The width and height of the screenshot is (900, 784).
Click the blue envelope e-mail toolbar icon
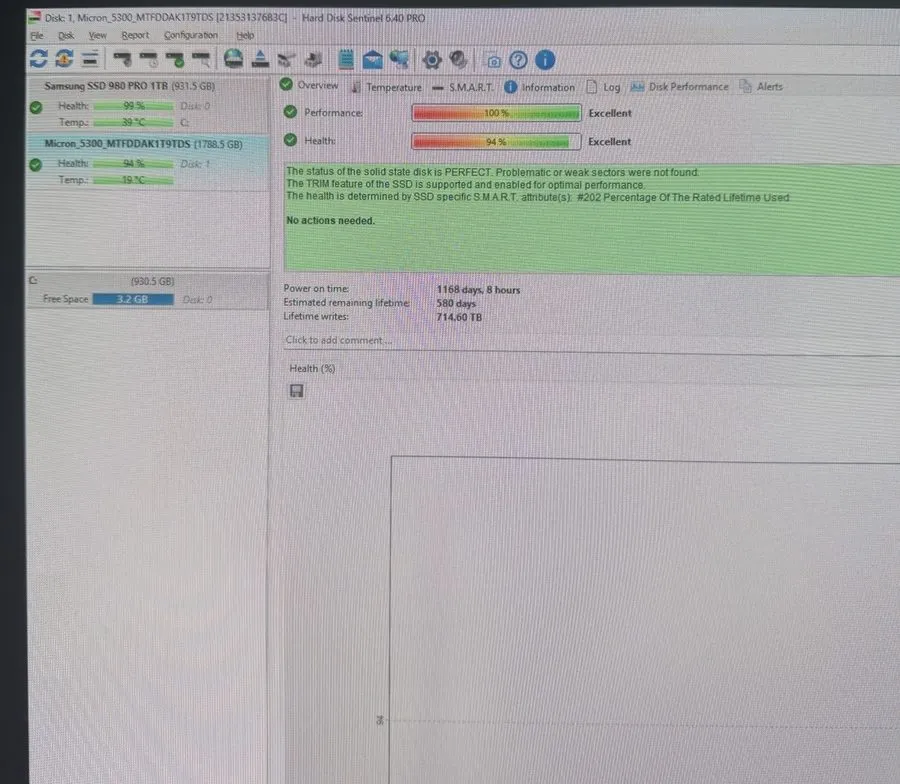(x=373, y=59)
